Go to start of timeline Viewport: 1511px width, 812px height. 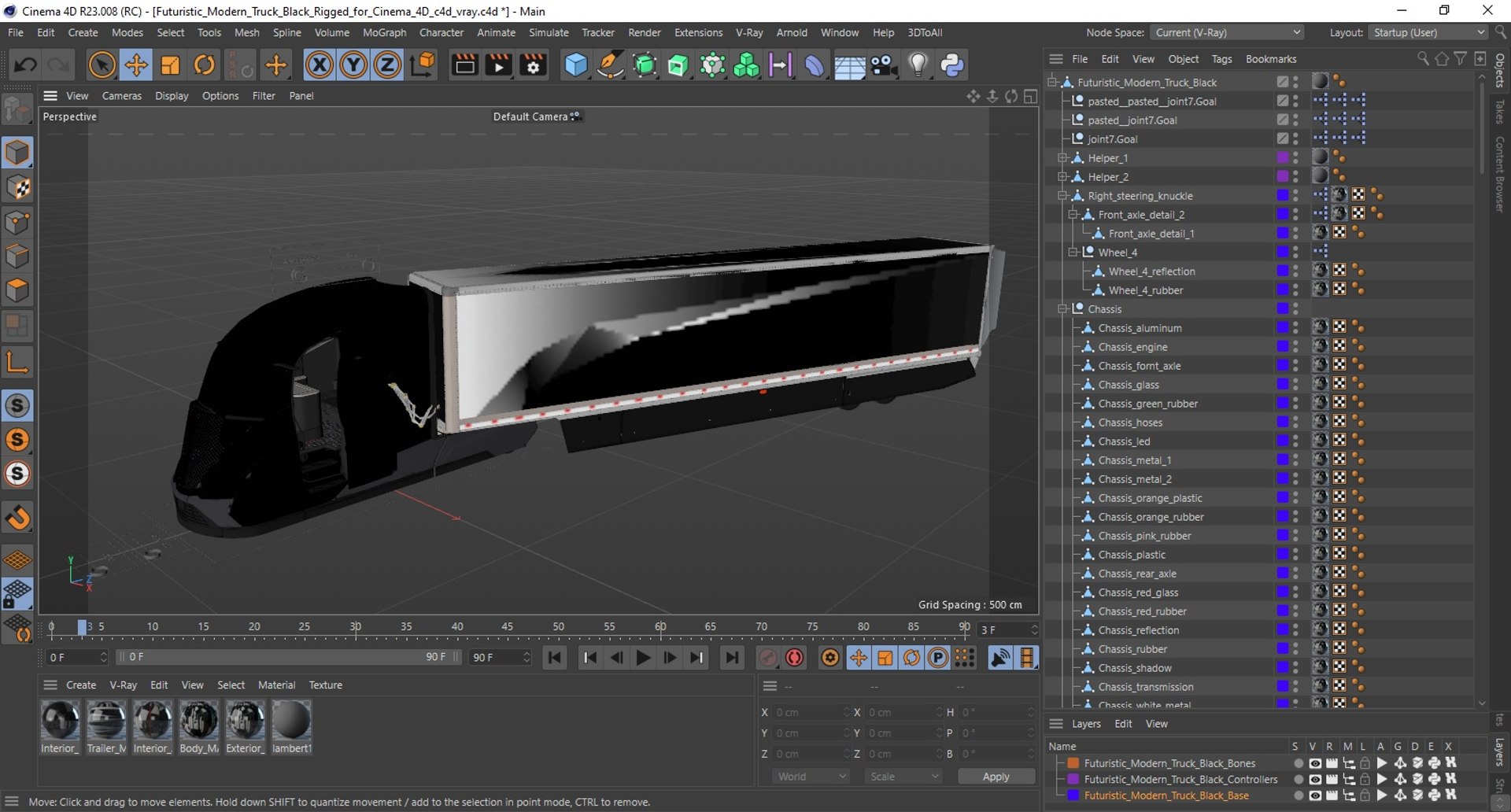[555, 658]
